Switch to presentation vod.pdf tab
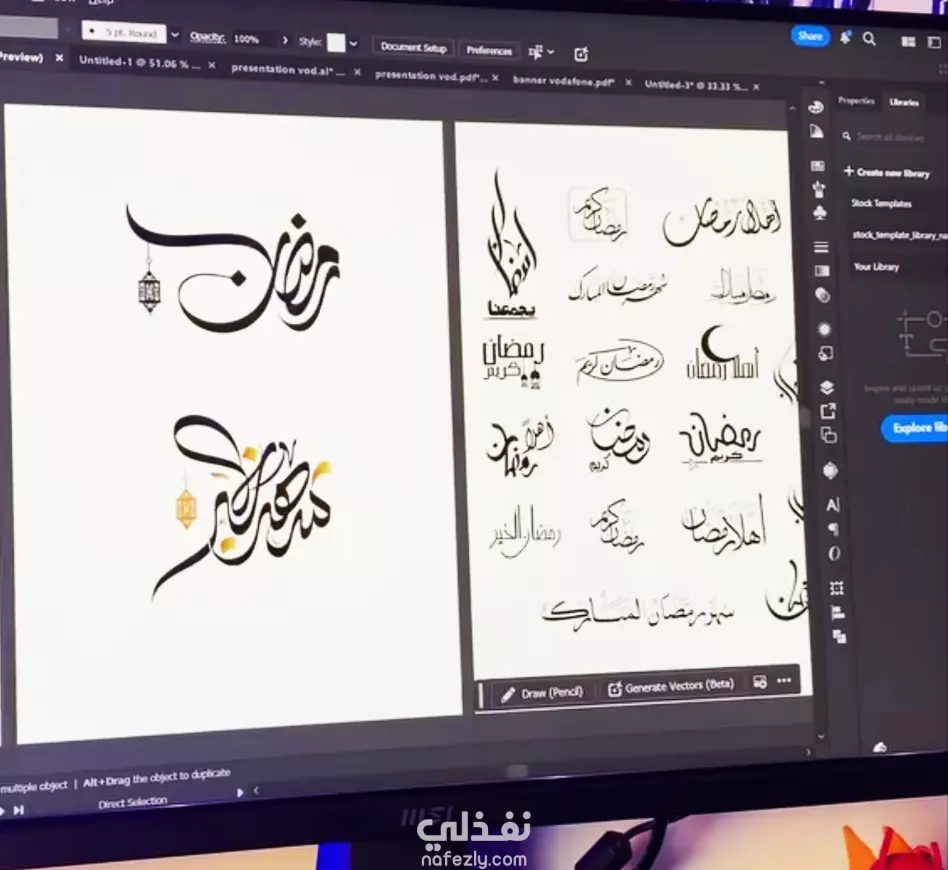The height and width of the screenshot is (870, 948). pos(430,76)
